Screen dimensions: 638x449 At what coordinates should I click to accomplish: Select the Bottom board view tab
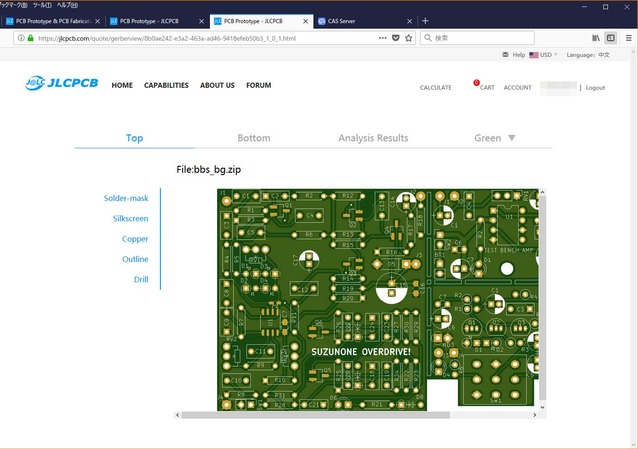(x=254, y=138)
